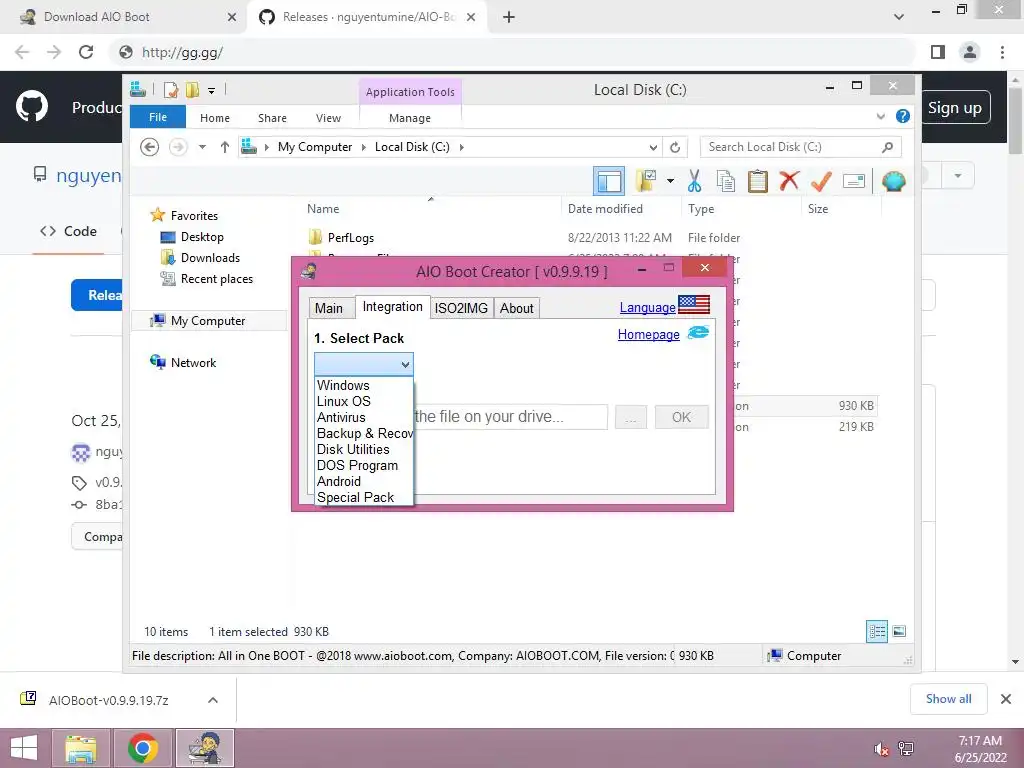Expand the AIOBoot-v0.9.9.19.7z download options arrow
The width and height of the screenshot is (1024, 768).
(212, 700)
